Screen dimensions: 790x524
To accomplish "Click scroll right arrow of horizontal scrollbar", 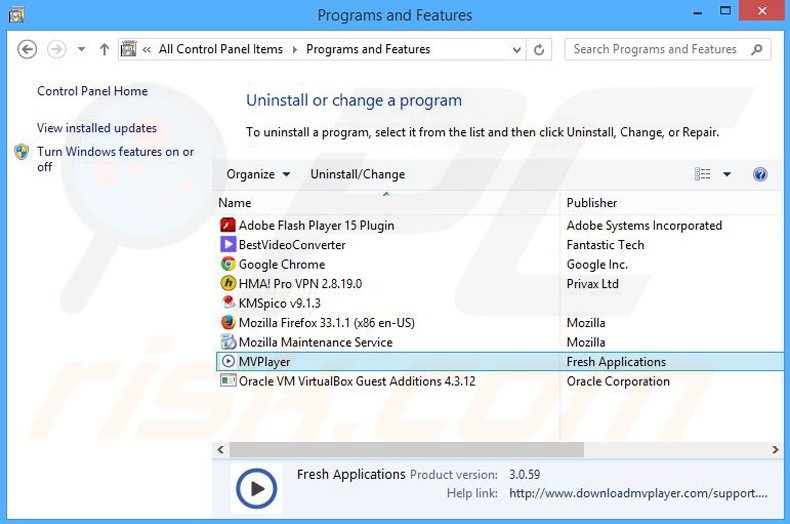I will pos(775,449).
